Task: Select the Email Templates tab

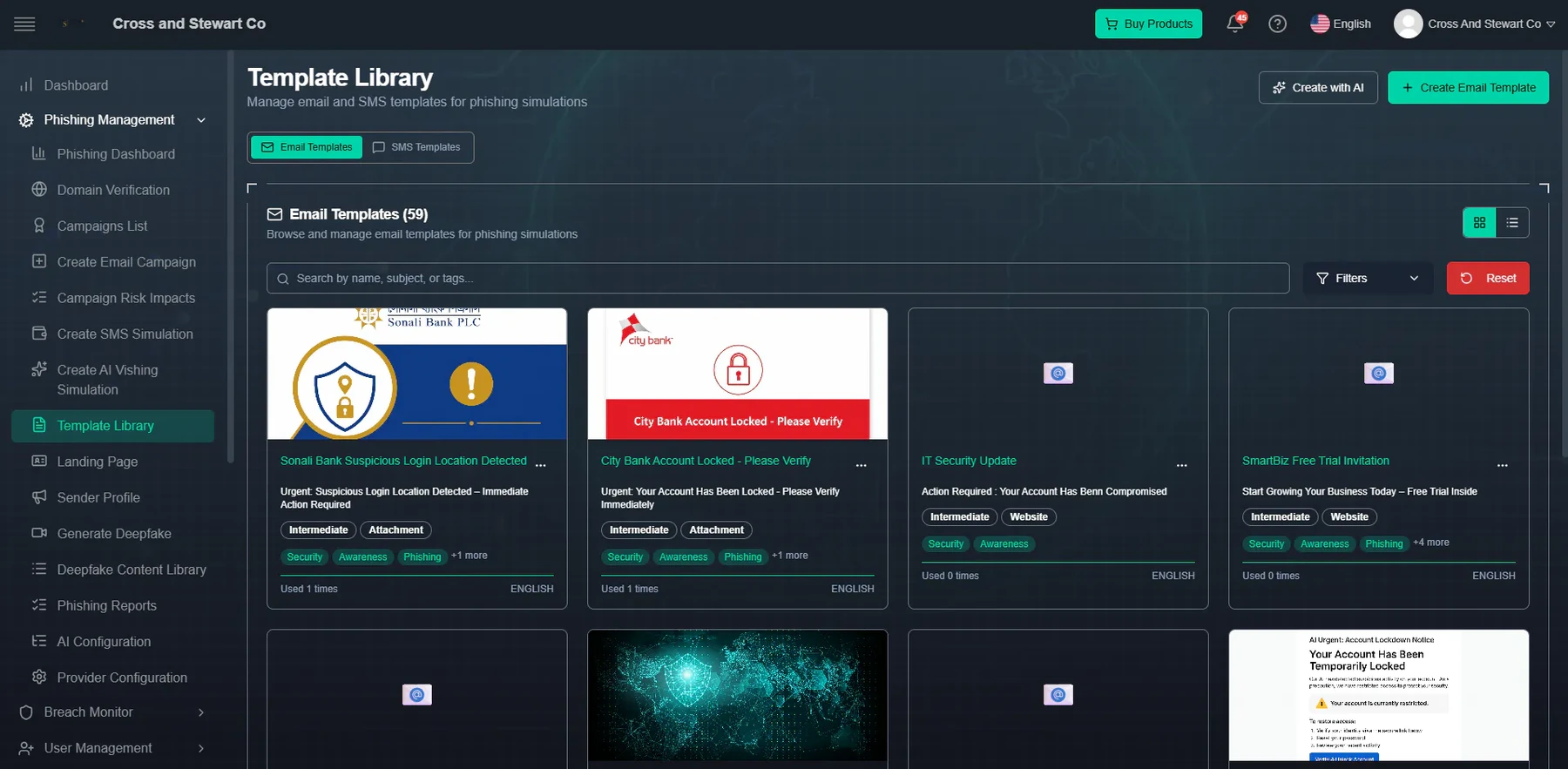Action: pos(307,147)
